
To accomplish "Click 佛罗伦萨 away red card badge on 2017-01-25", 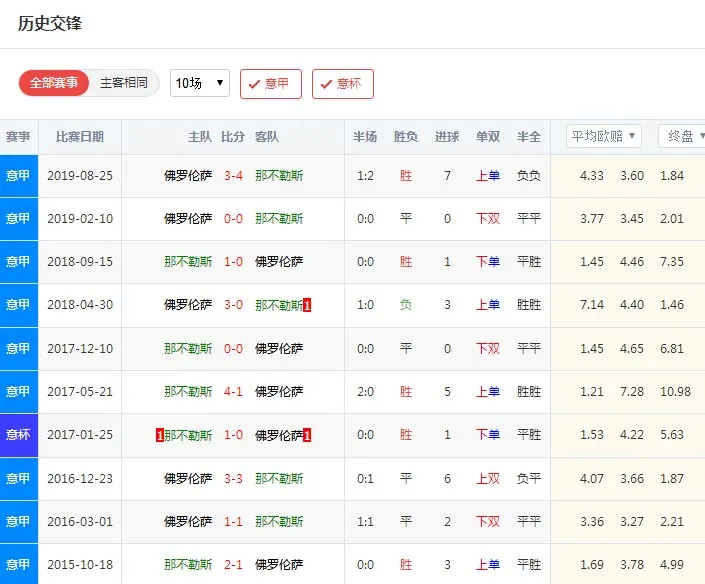I will [x=307, y=435].
